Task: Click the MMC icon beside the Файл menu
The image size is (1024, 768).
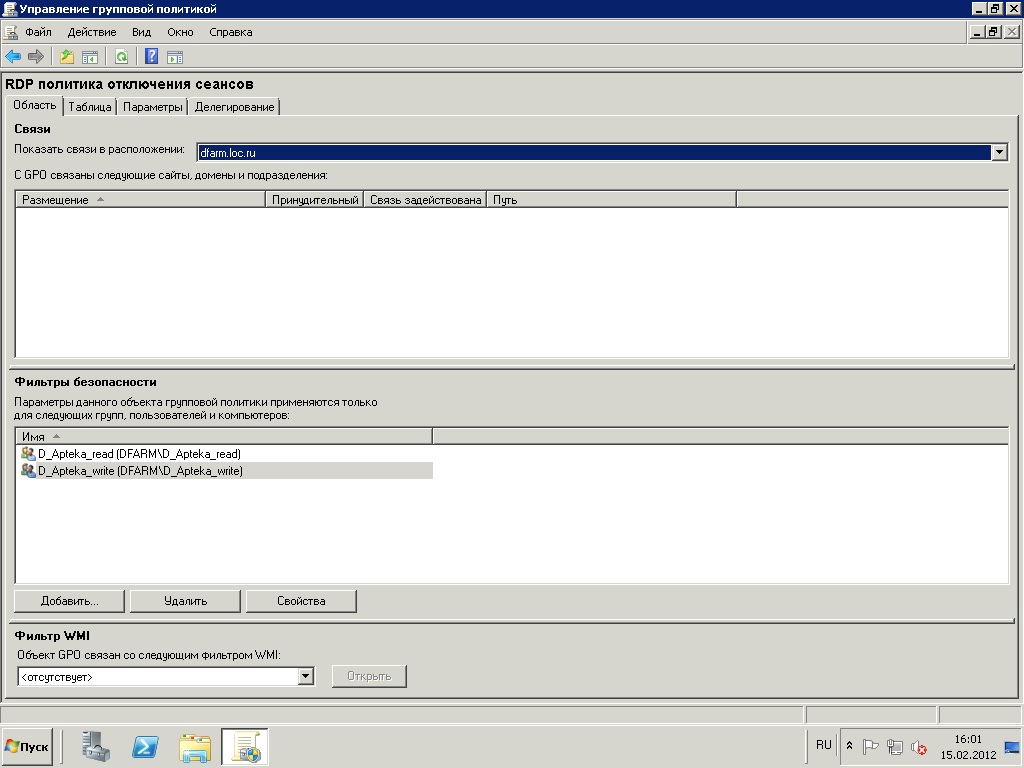Action: click(x=10, y=32)
